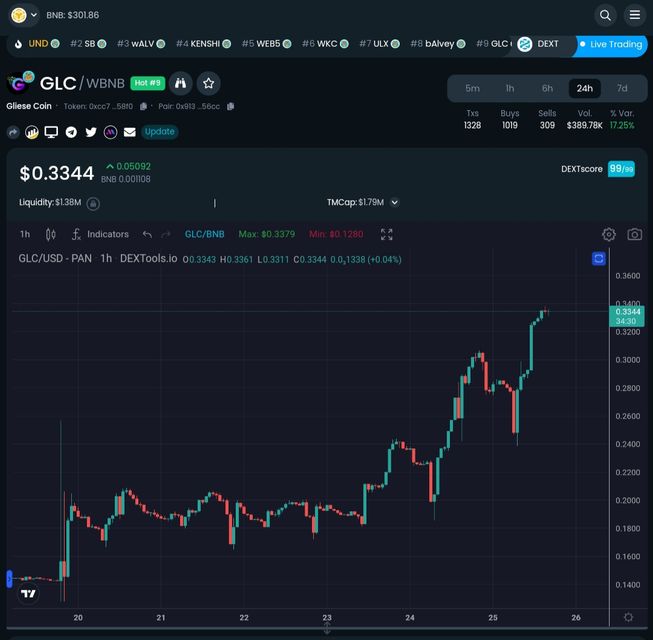Open the candle chart style icon
This screenshot has height=640, width=653.
coord(50,234)
